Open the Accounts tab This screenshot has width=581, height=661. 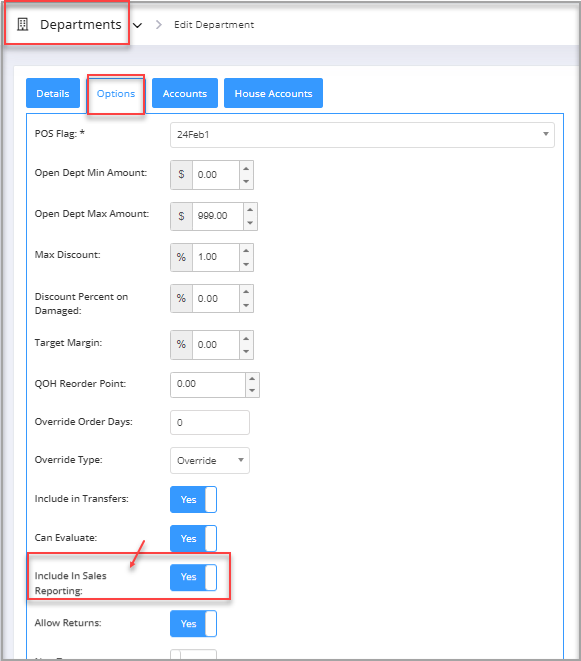185,93
